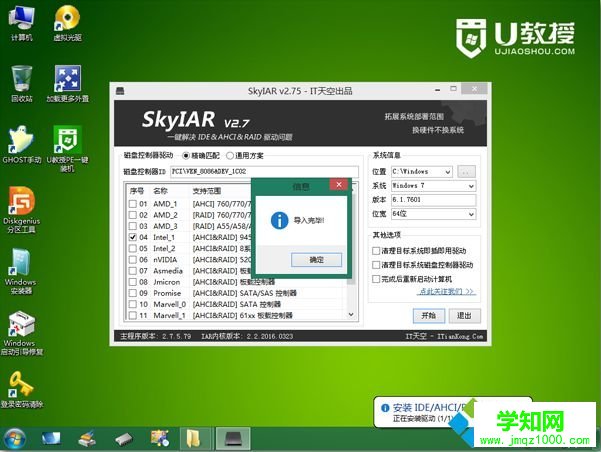
Task: Click the 主程序版本 2.7.5.79 status text
Action: tap(156, 336)
